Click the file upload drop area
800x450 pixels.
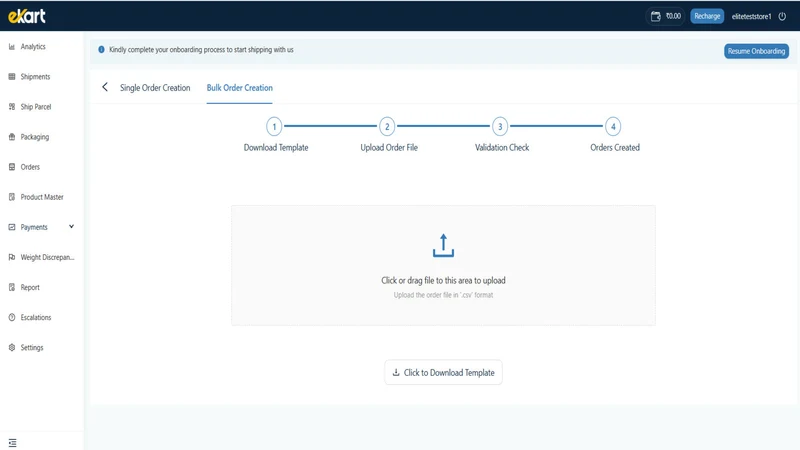pos(443,265)
